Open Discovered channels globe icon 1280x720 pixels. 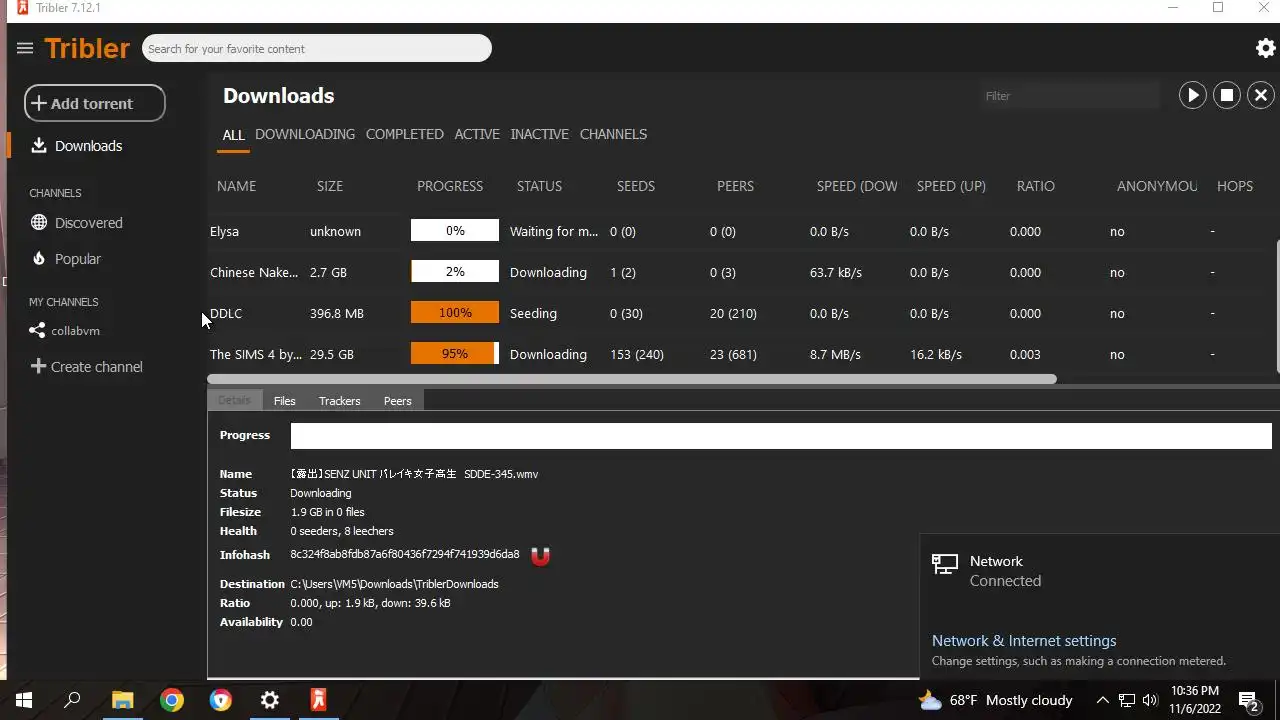39,223
